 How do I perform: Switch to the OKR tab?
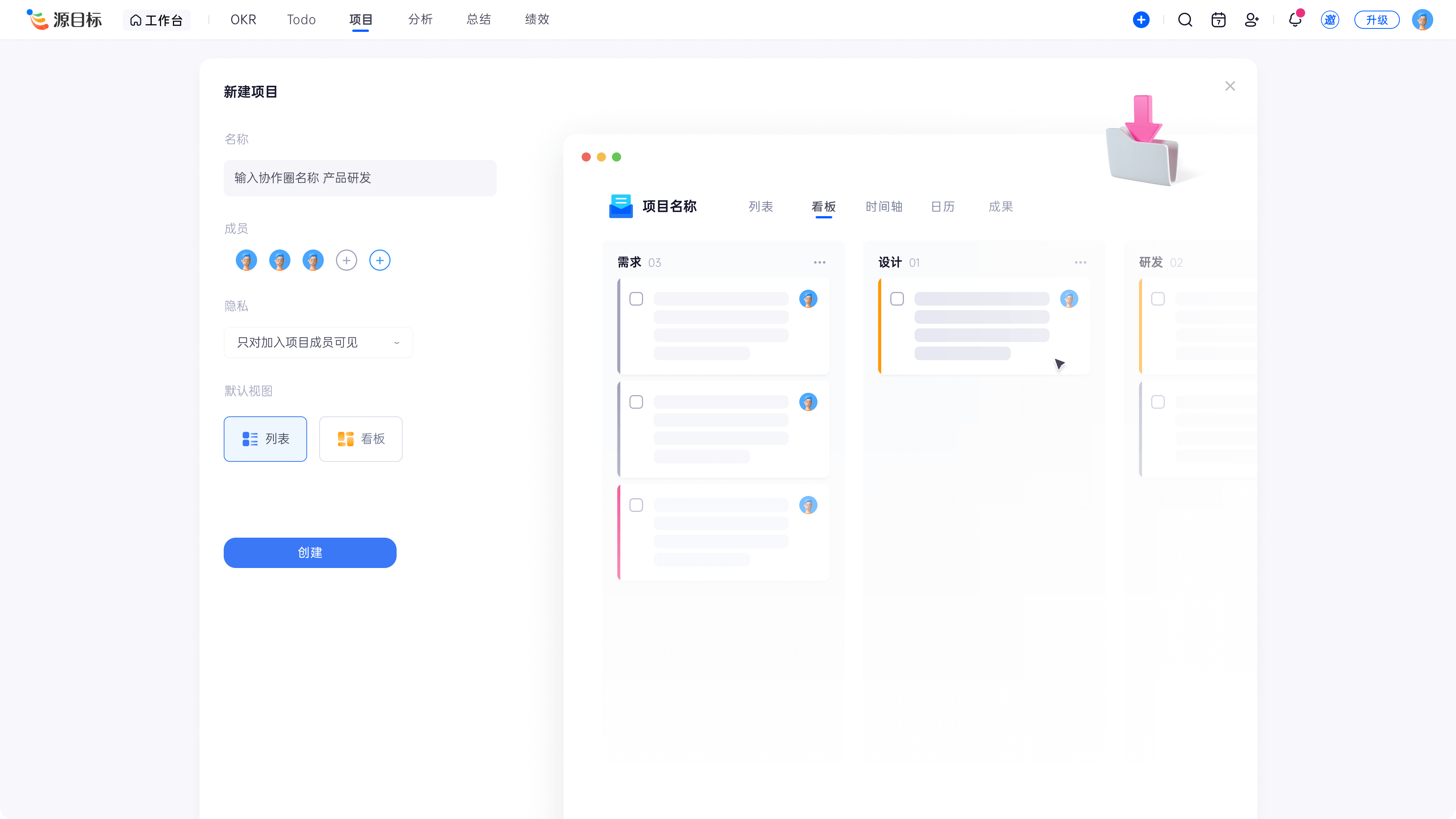pos(243,20)
